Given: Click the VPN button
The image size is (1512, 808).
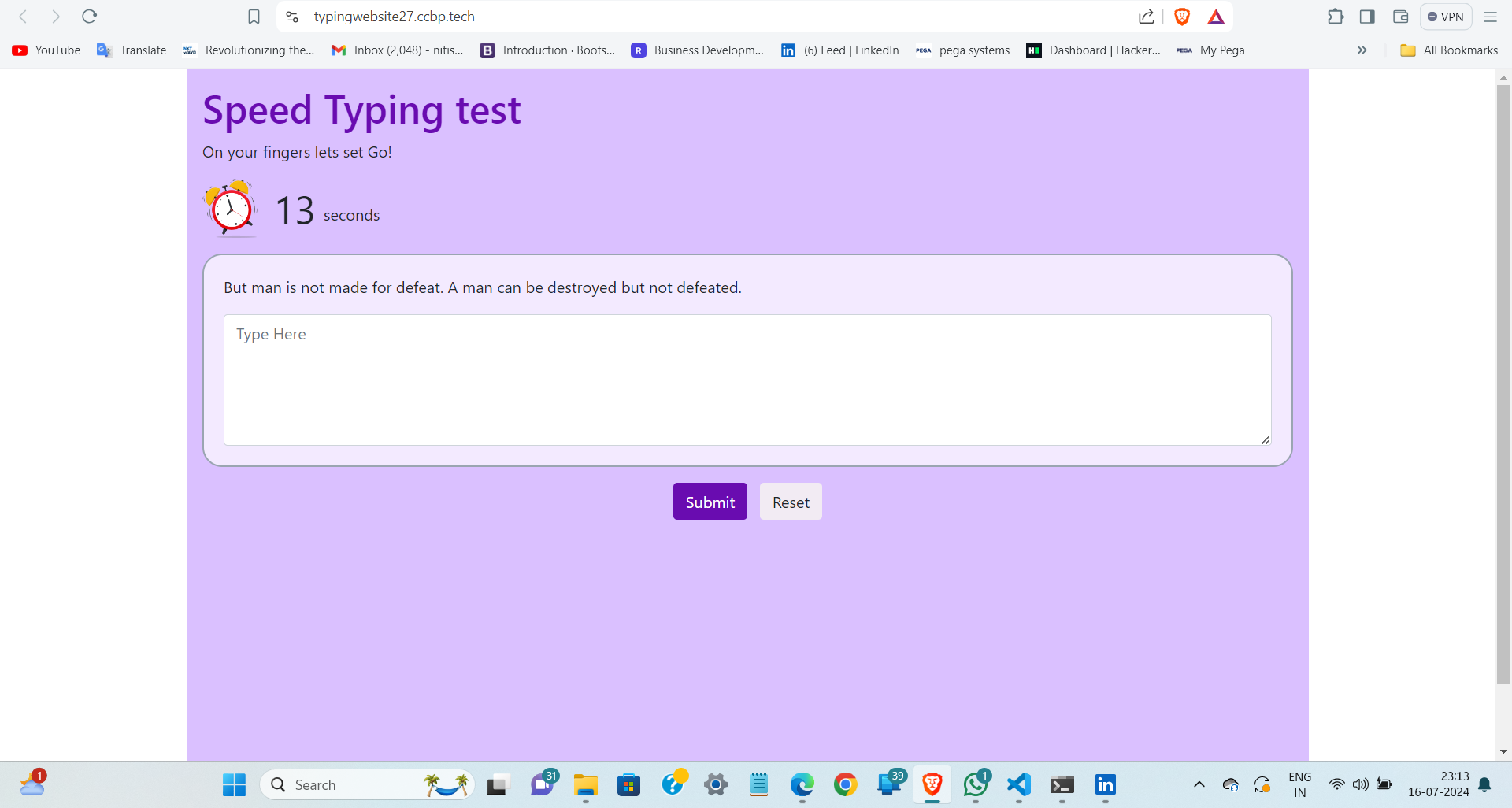Looking at the screenshot, I should point(1446,17).
